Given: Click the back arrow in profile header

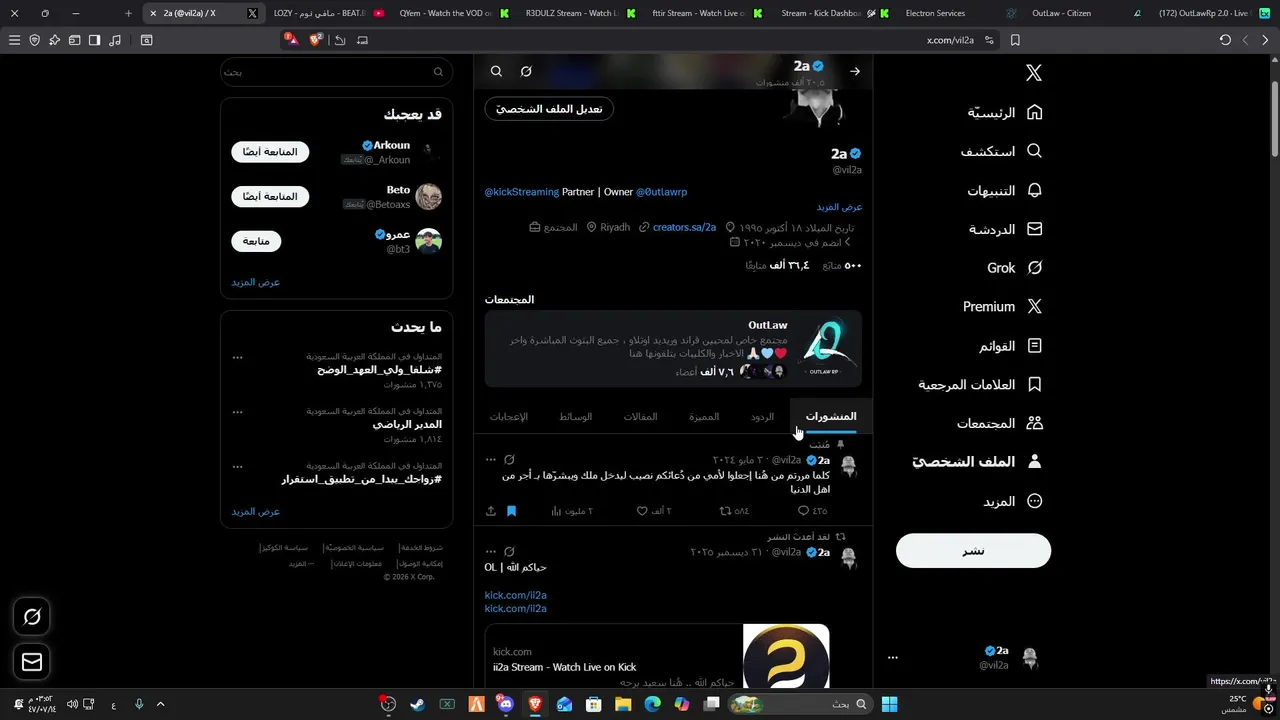Looking at the screenshot, I should coord(855,71).
